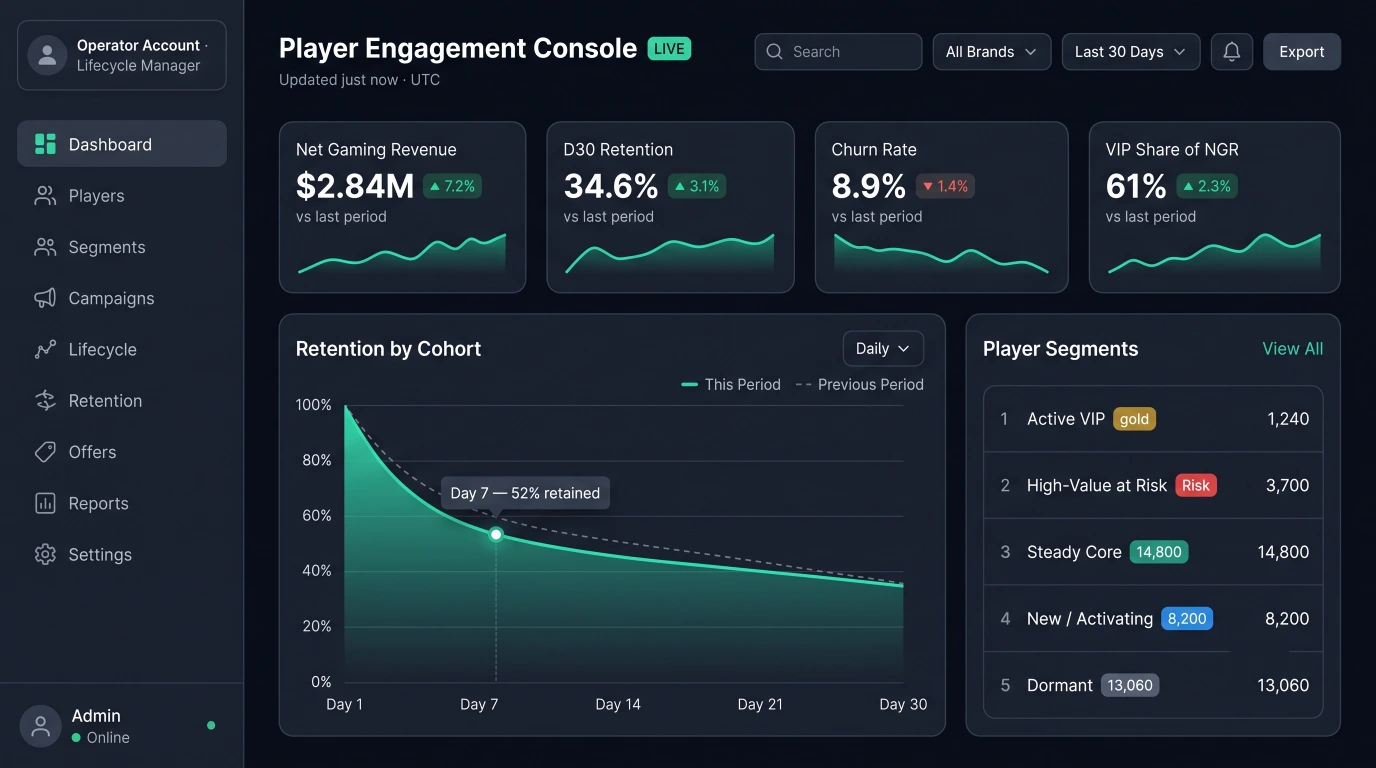Open the D30 Retention card

click(x=670, y=208)
